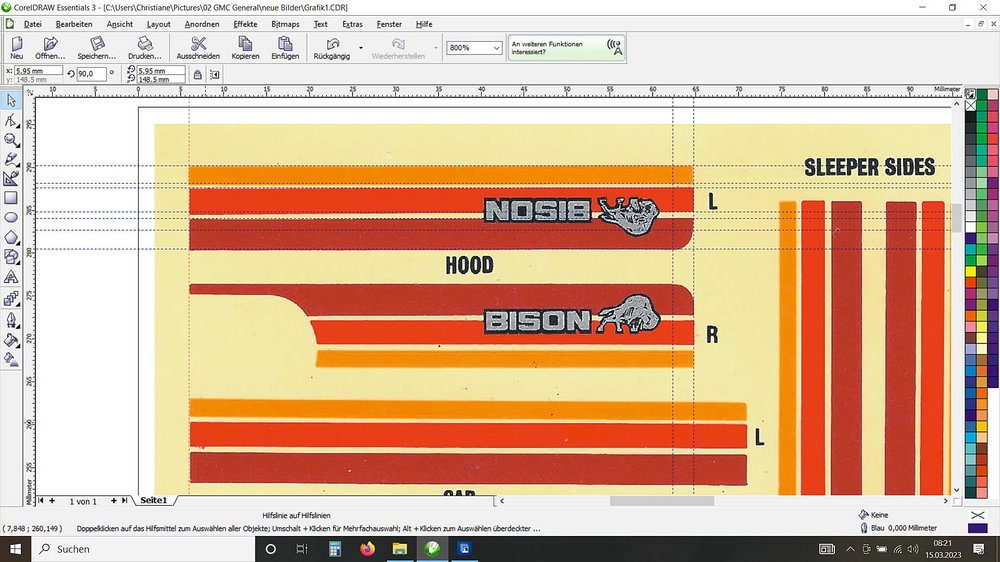Click the vertical scrollbar down arrow
This screenshot has height=562, width=1000.
(956, 490)
